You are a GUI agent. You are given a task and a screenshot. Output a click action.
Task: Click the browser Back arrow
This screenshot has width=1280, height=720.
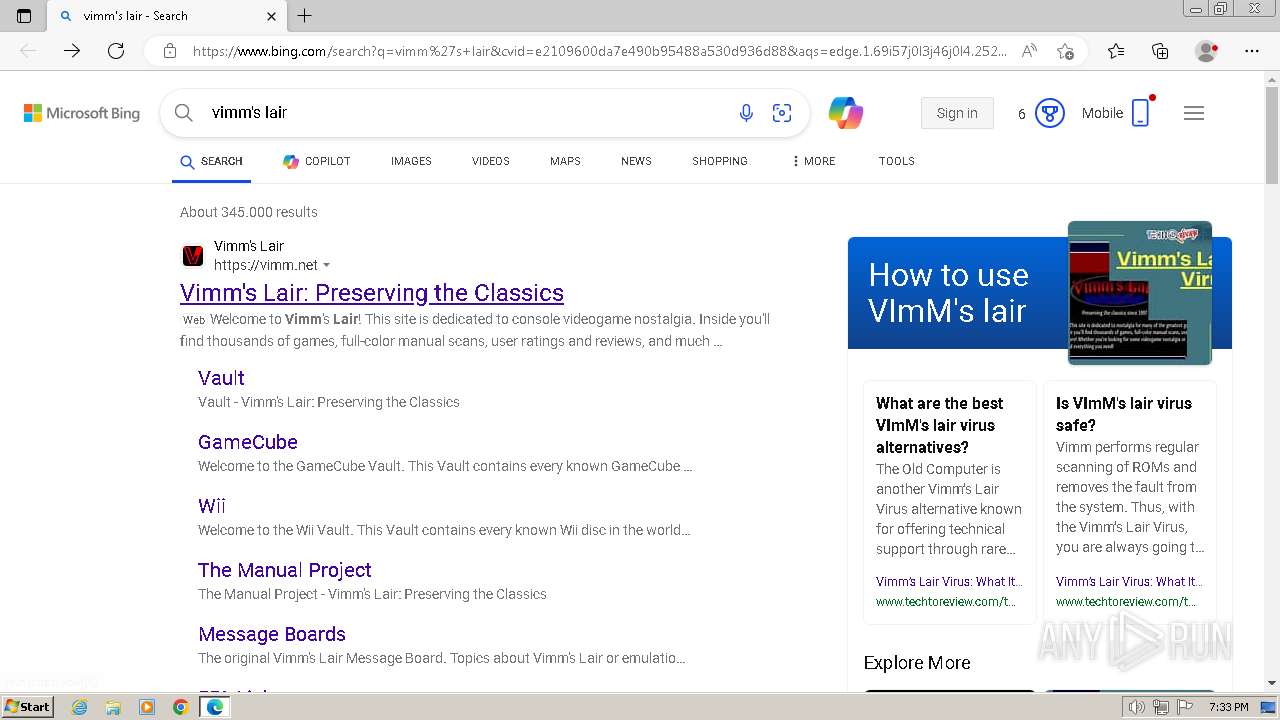click(28, 51)
